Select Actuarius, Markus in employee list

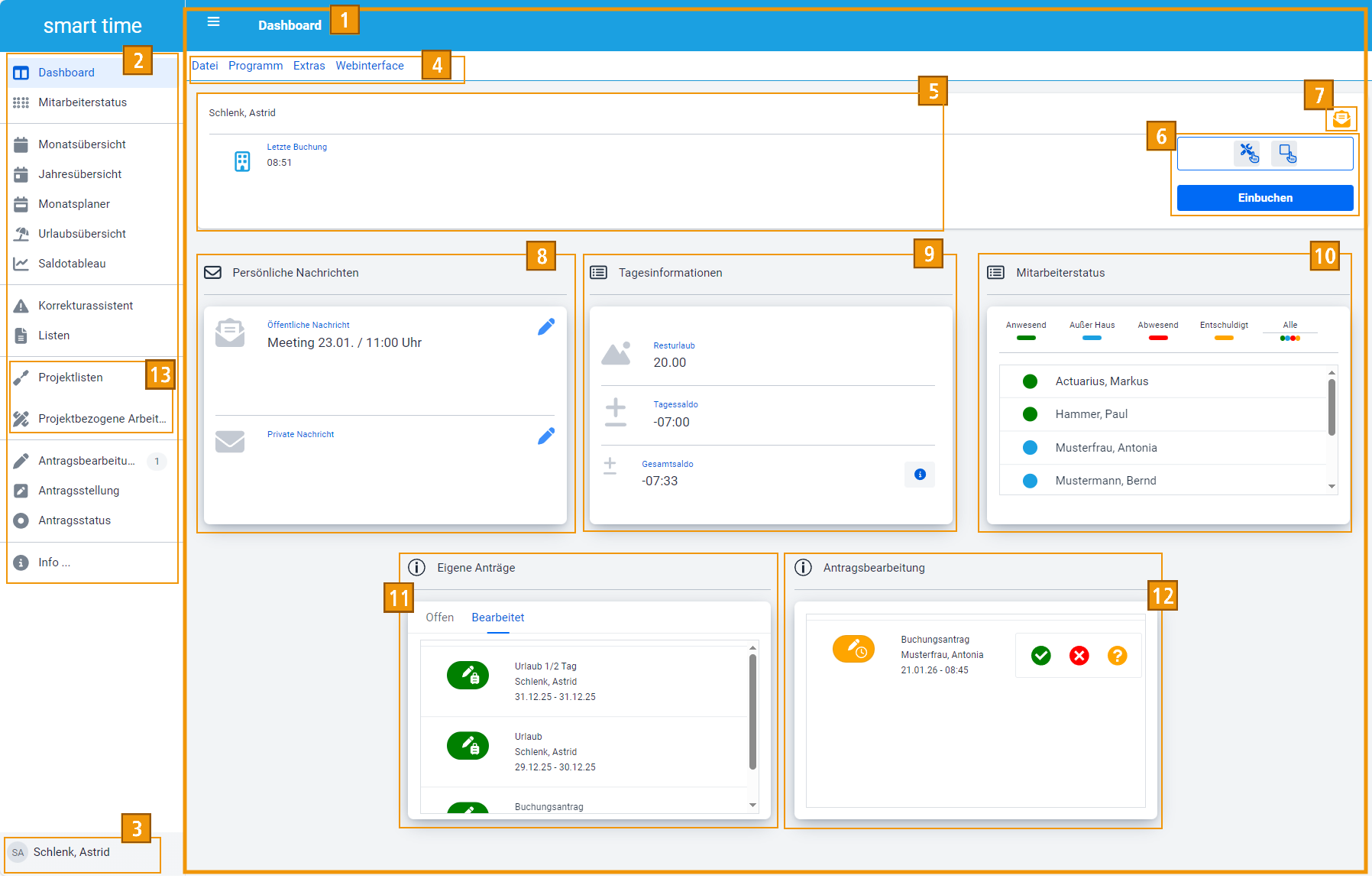click(x=1102, y=381)
